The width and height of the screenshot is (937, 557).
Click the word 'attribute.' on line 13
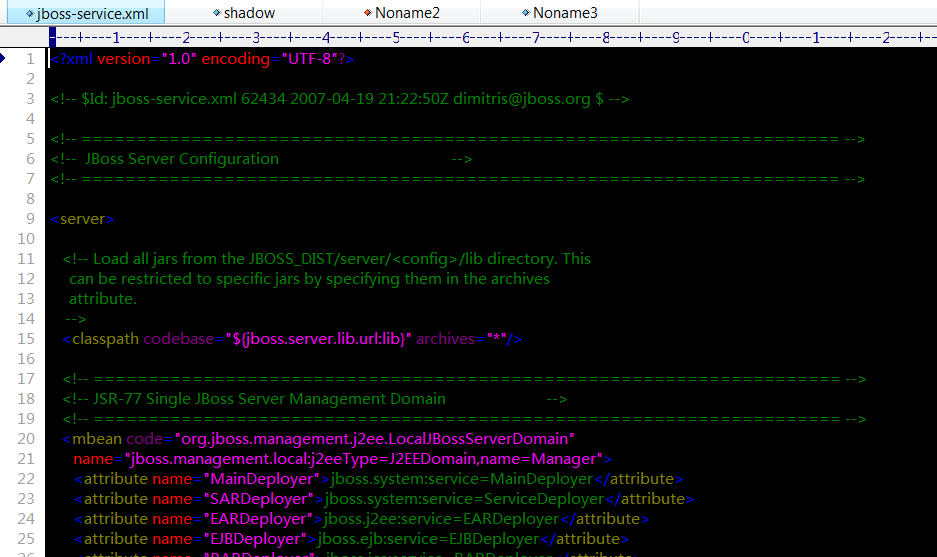click(x=103, y=299)
